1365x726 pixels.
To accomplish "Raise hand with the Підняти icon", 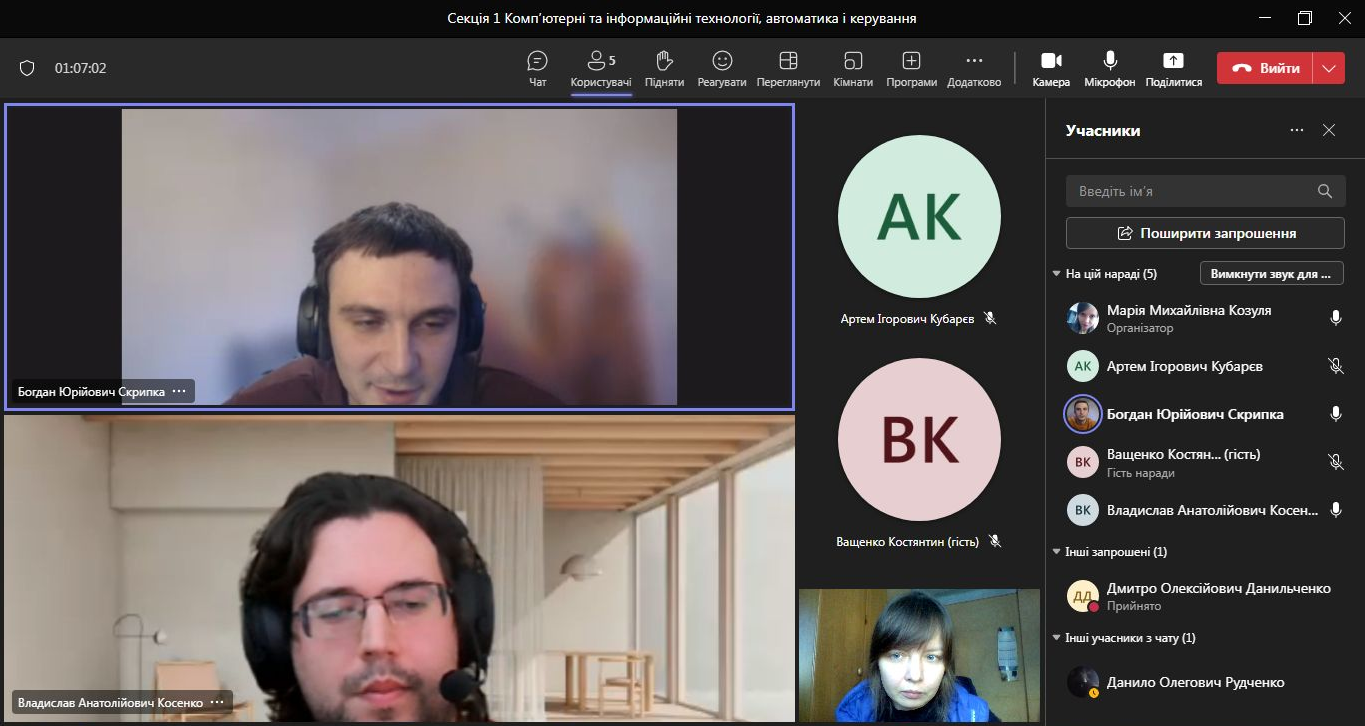I will point(664,68).
